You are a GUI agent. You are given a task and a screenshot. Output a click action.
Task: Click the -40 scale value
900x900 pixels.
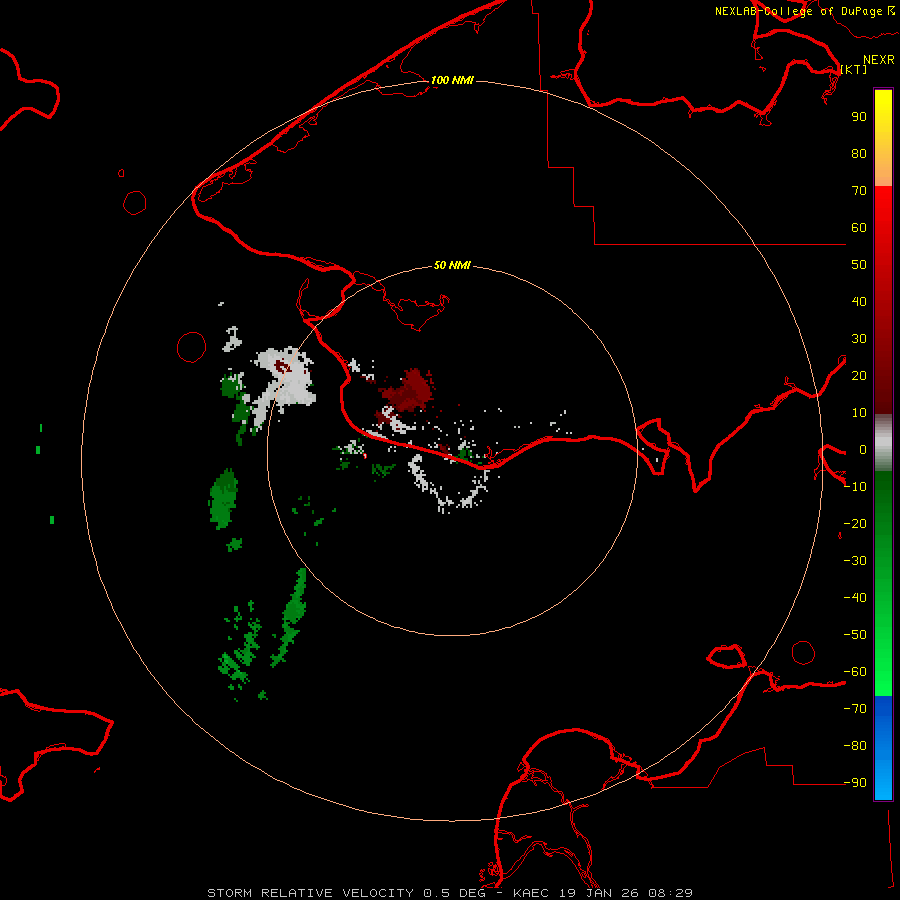[855, 598]
